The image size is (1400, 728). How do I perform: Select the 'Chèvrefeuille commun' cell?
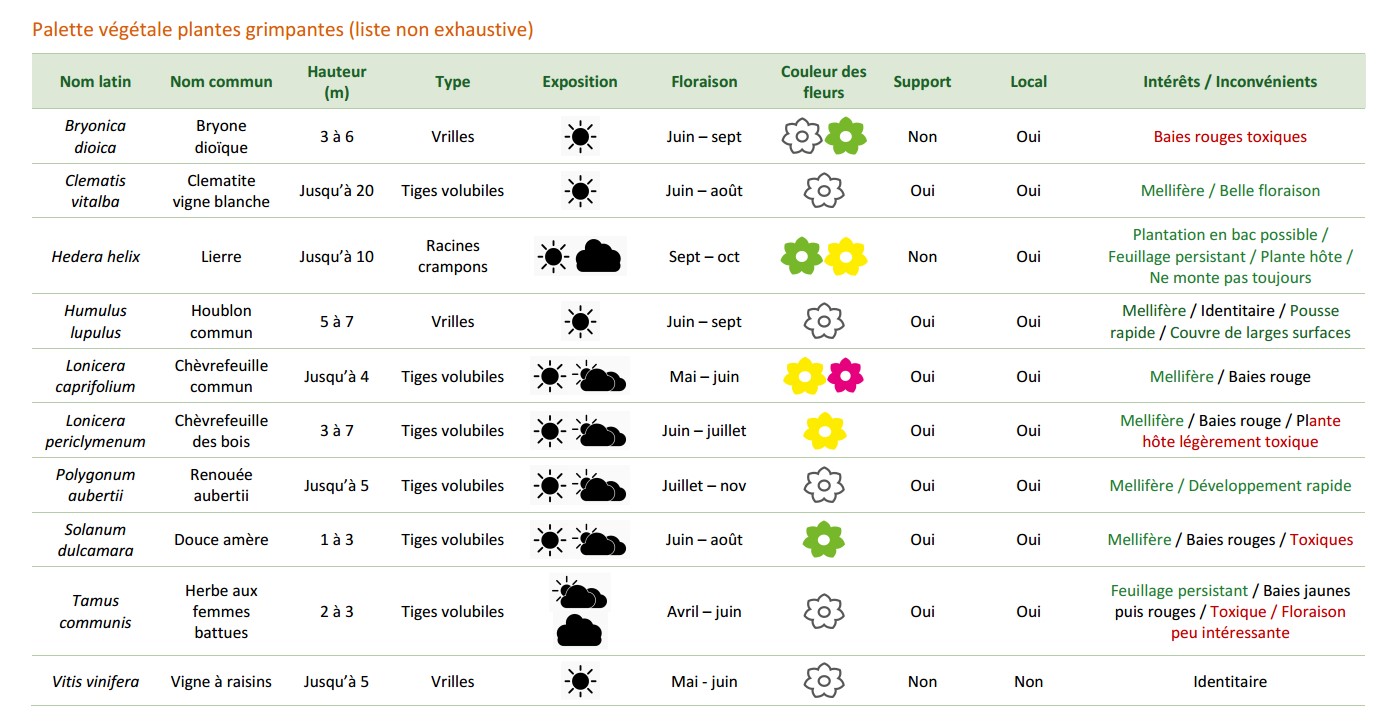click(221, 376)
